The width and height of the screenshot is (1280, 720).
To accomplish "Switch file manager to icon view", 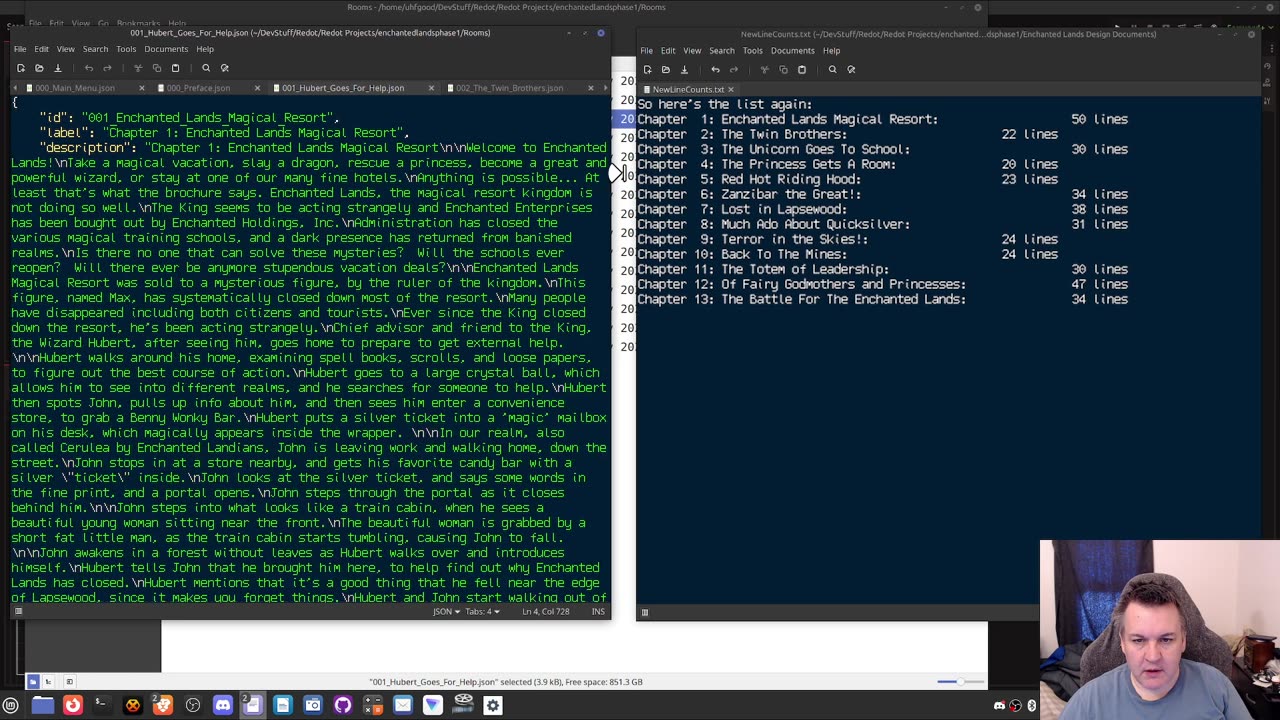I will [33, 682].
